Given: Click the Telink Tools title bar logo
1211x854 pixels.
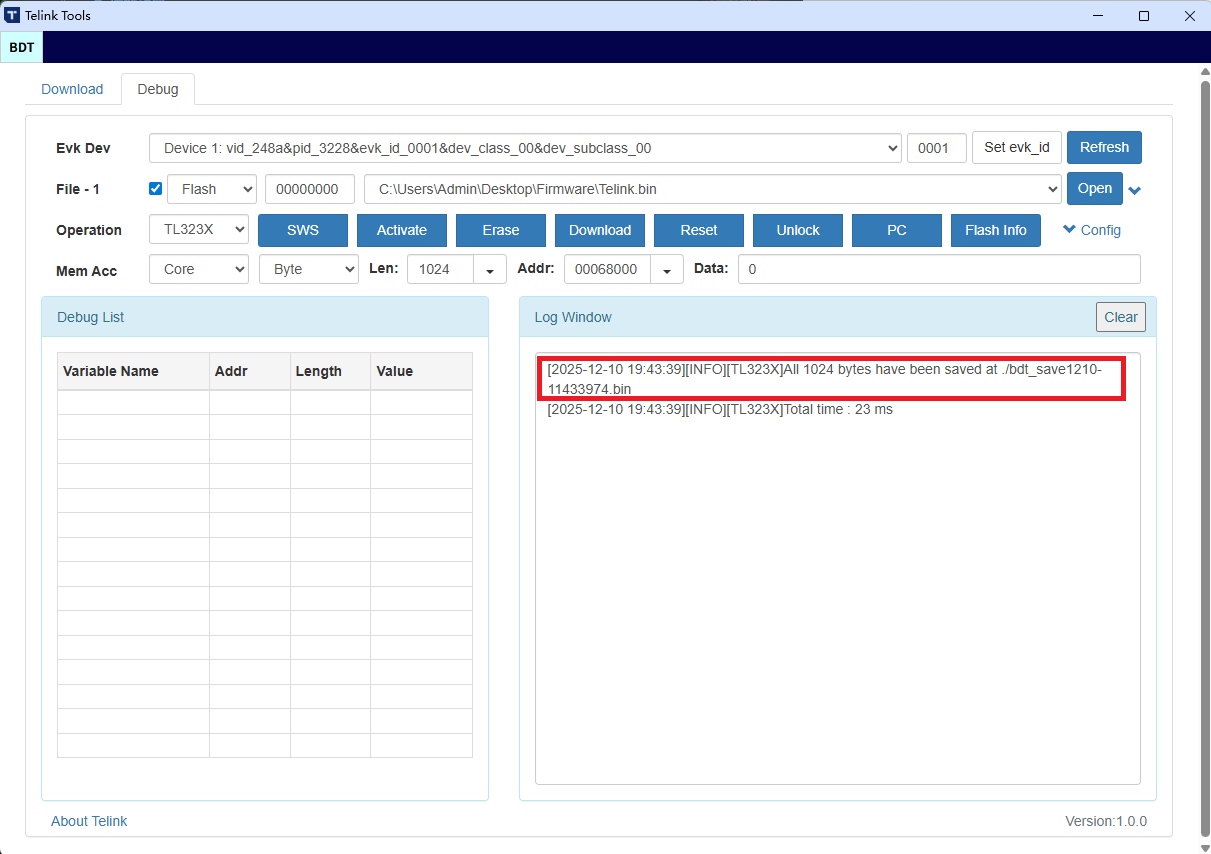Looking at the screenshot, I should 12,15.
